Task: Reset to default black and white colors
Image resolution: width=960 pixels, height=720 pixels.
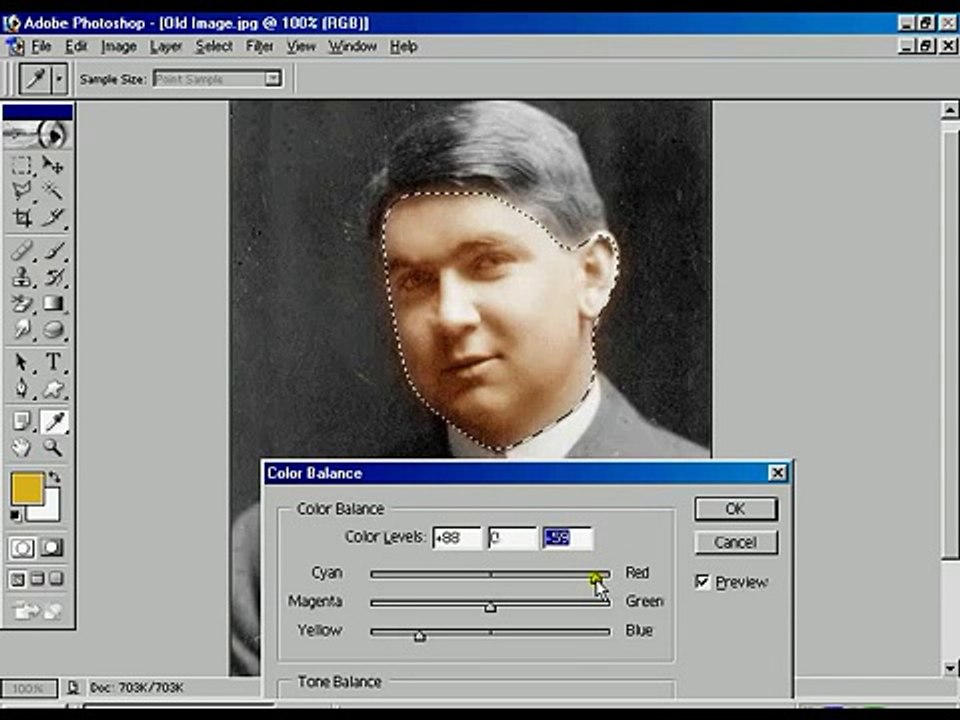Action: 15,516
